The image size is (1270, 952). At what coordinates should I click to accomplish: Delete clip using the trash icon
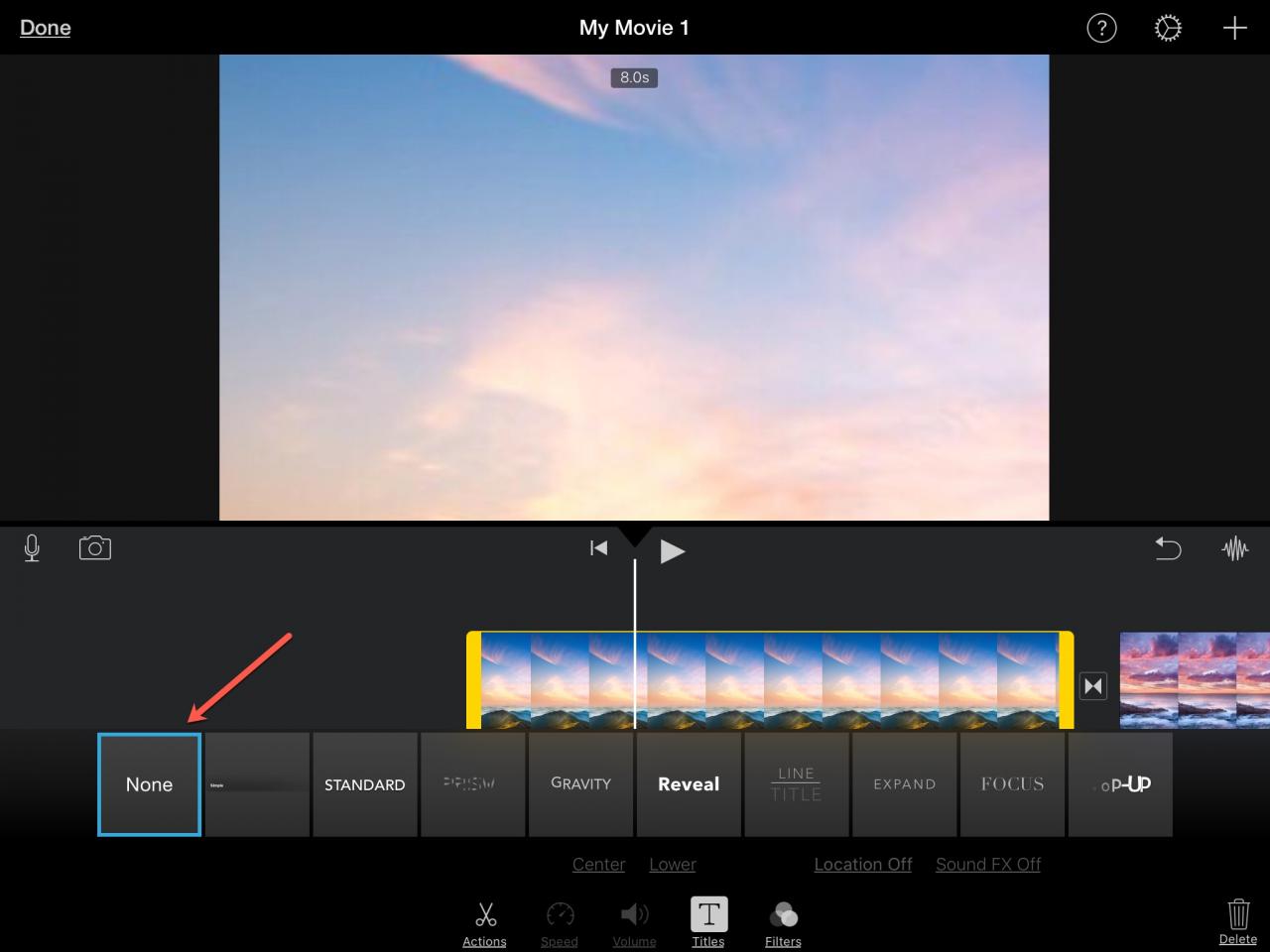1237,920
